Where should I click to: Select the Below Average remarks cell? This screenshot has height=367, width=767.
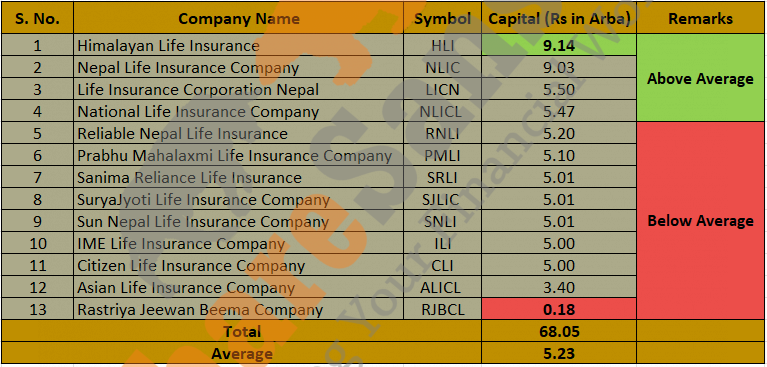coord(700,221)
